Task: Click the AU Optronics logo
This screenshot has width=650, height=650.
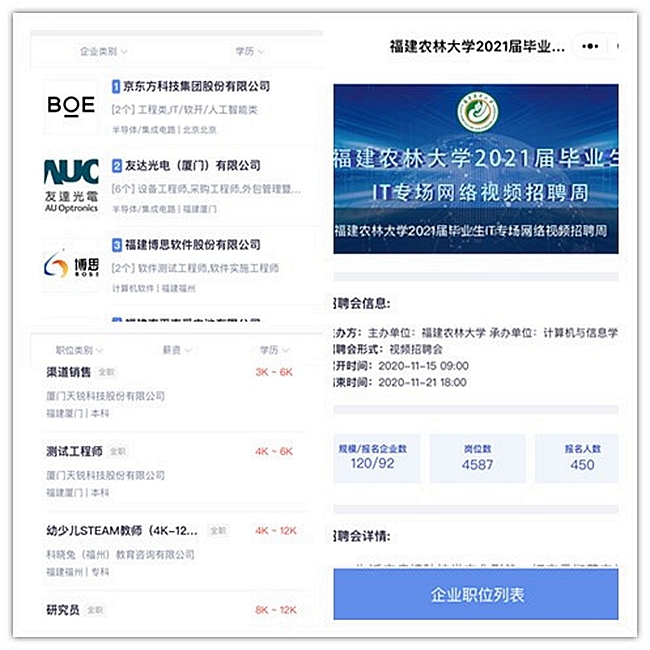Action: (x=71, y=185)
